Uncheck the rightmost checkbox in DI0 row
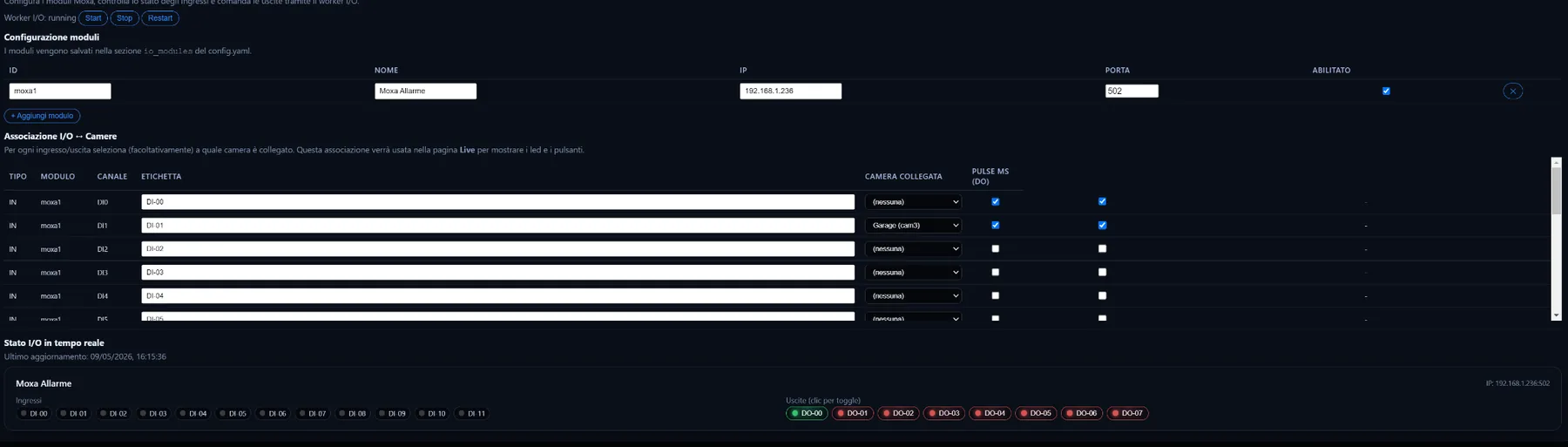1568x447 pixels. click(x=1102, y=201)
